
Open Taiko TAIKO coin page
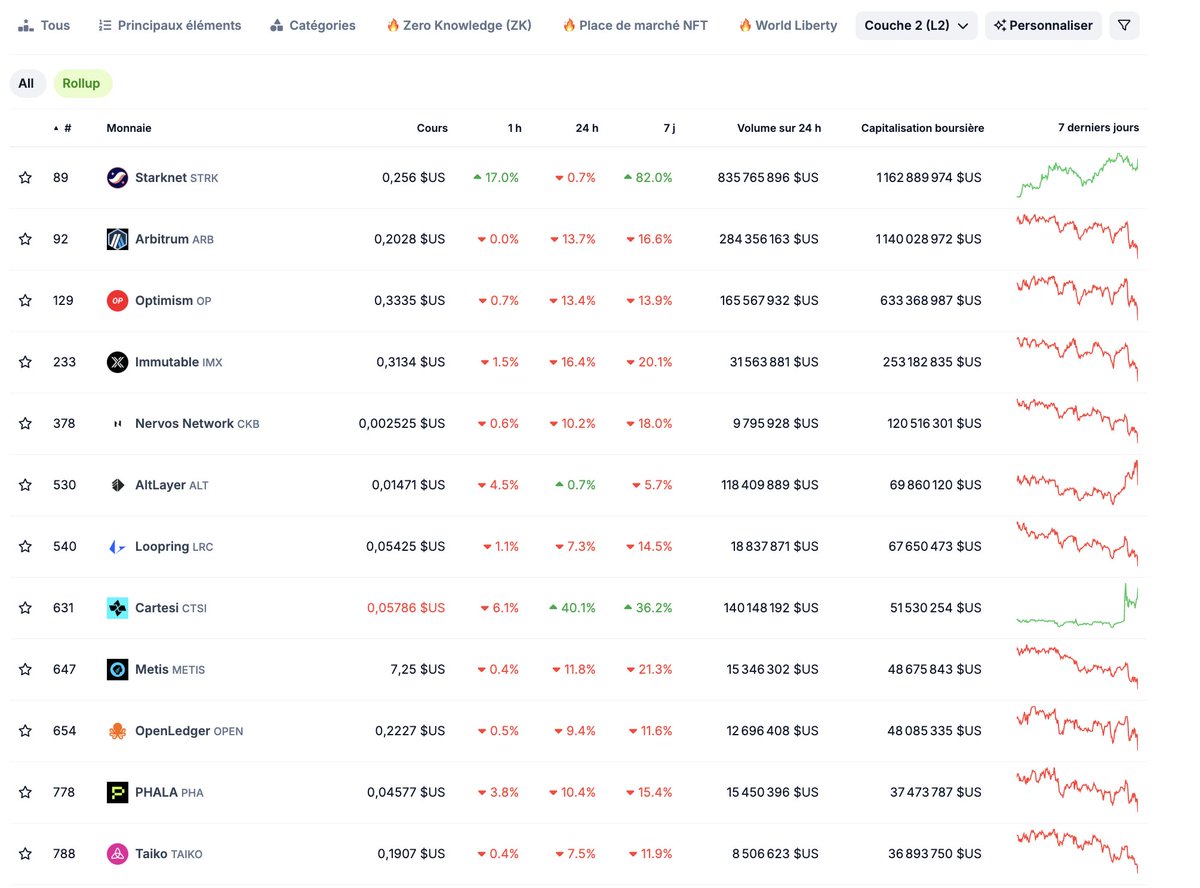[x=168, y=854]
